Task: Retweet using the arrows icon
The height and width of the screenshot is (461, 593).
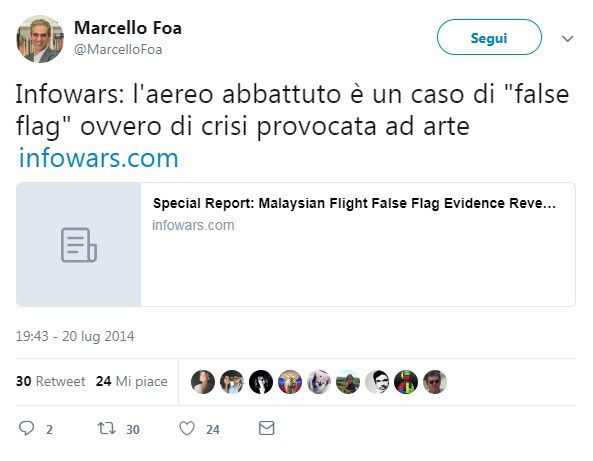Action: 106,428
